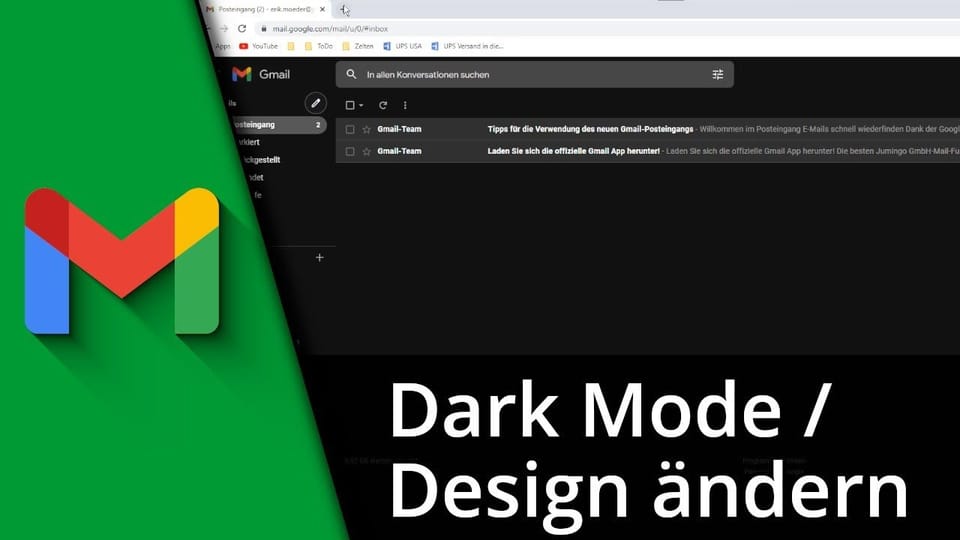Click the search magnifier icon
Viewport: 960px width, 540px height.
click(x=351, y=74)
